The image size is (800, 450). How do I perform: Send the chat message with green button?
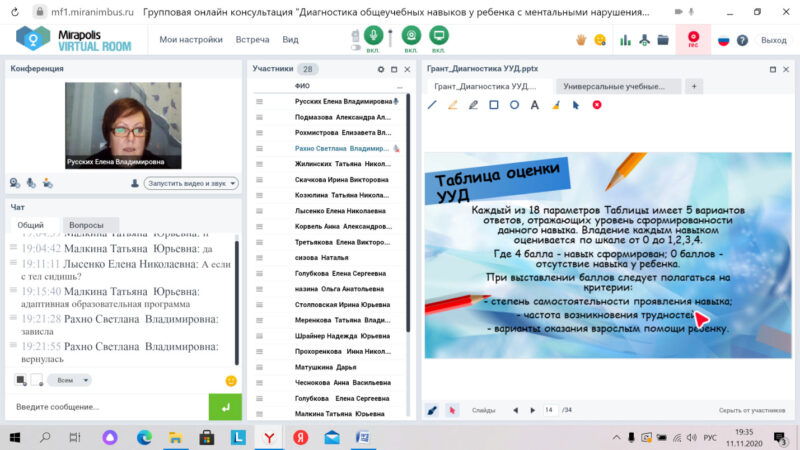pyautogui.click(x=225, y=407)
